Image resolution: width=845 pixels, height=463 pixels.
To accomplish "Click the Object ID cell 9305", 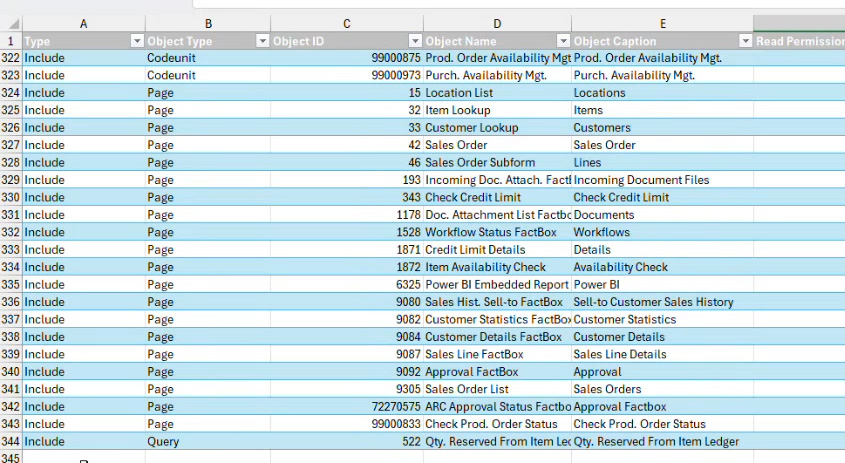I will (347, 389).
